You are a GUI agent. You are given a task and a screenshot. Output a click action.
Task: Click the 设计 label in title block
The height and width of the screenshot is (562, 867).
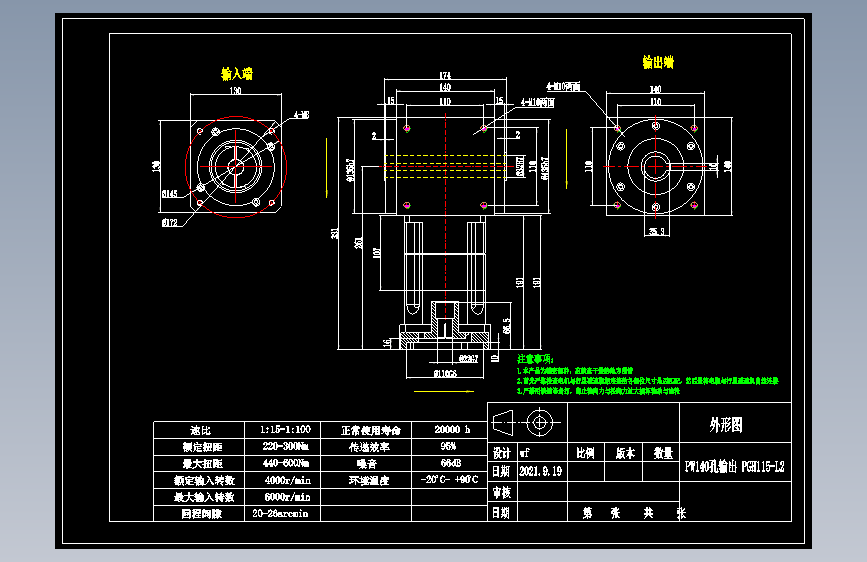point(502,453)
